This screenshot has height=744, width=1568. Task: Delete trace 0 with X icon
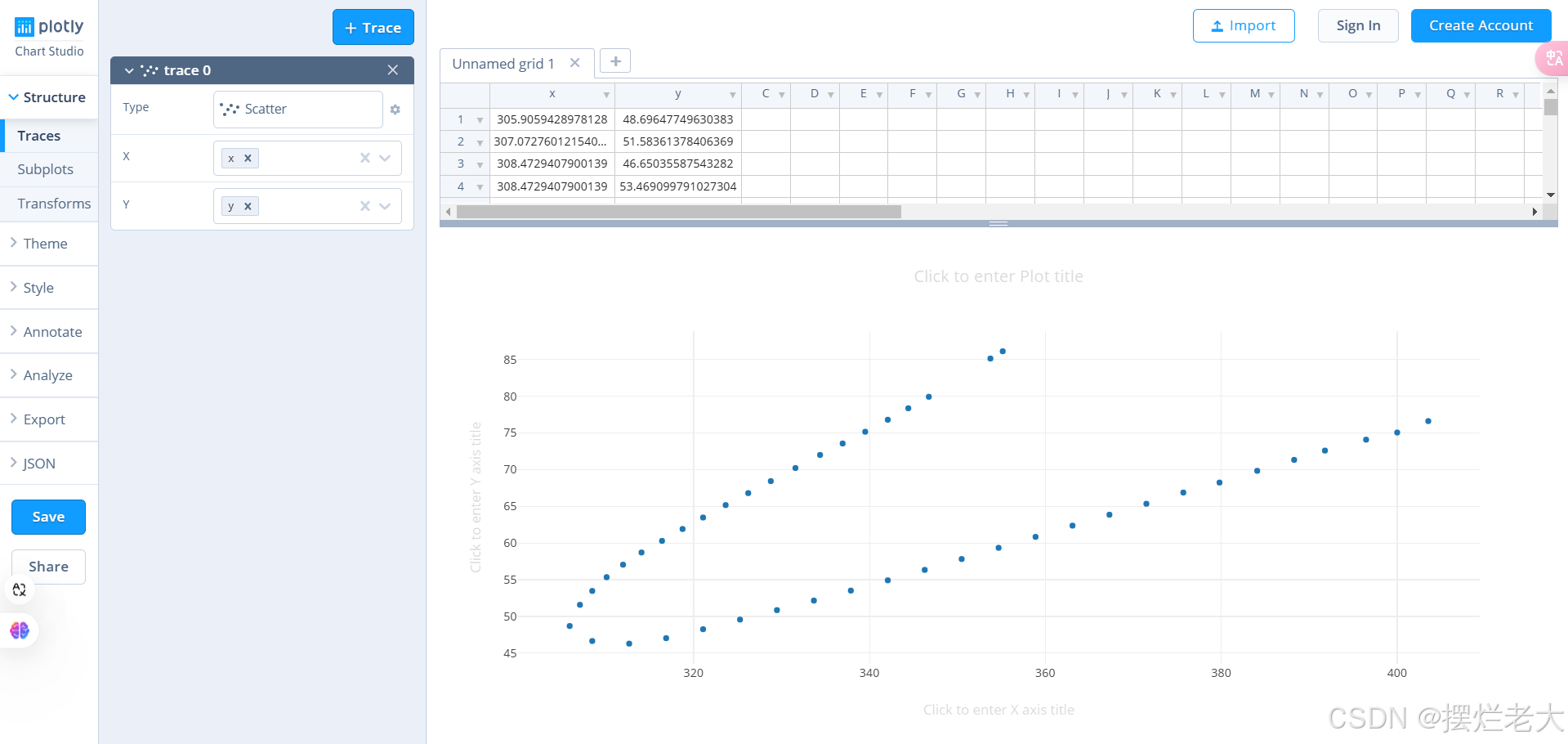coord(393,70)
